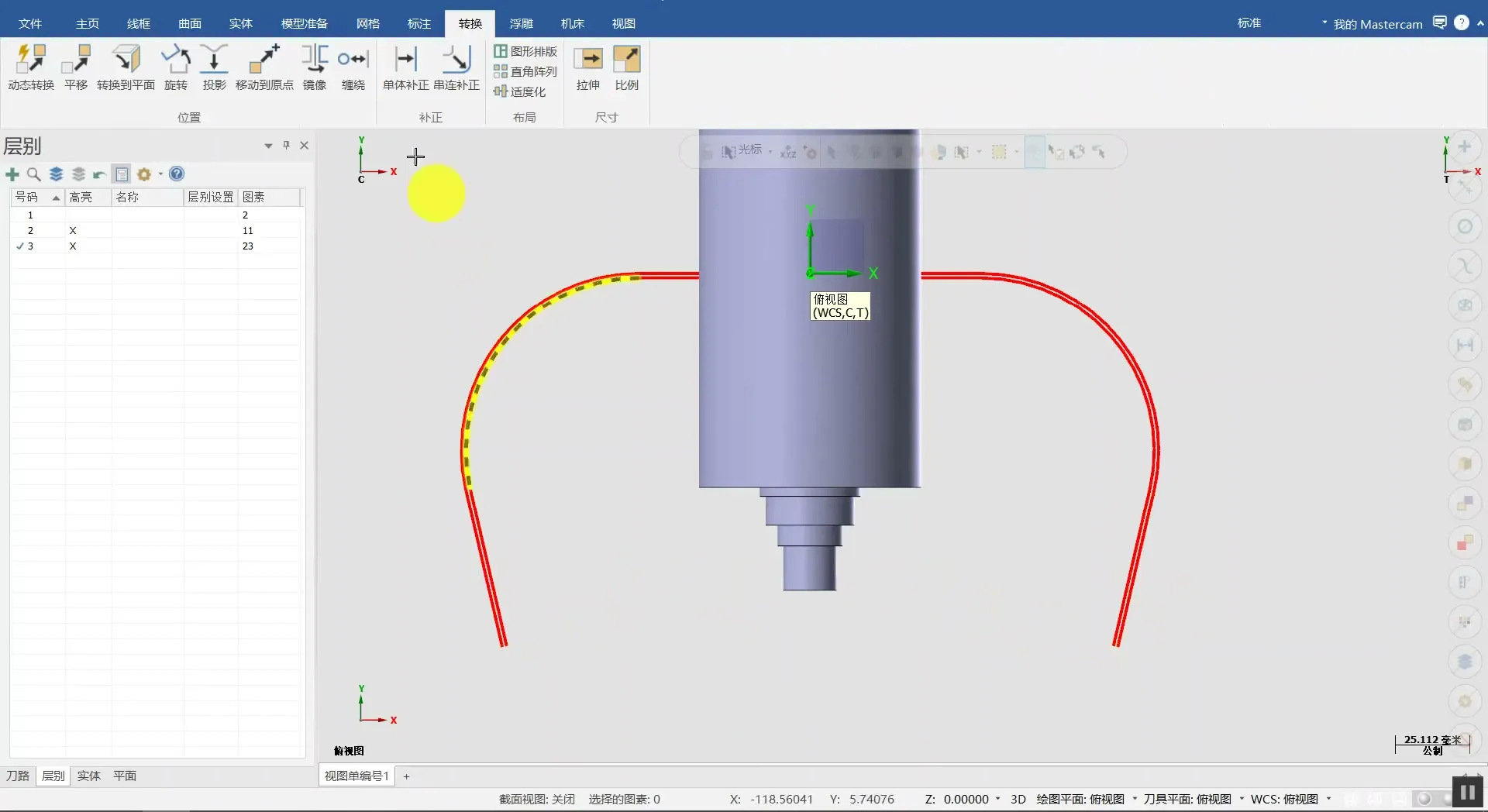The width and height of the screenshot is (1488, 812).
Task: Click the 图形排版 layout button
Action: pos(525,51)
